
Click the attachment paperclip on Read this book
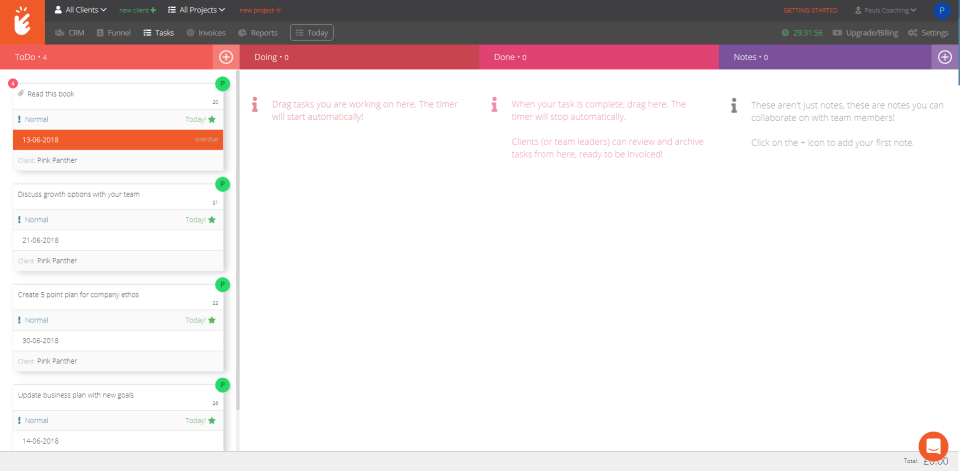pos(21,94)
